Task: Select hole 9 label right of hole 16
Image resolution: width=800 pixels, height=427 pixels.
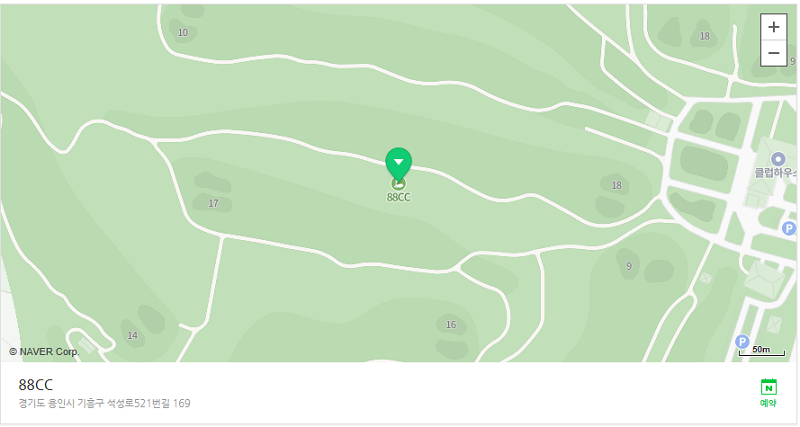Action: tap(629, 266)
